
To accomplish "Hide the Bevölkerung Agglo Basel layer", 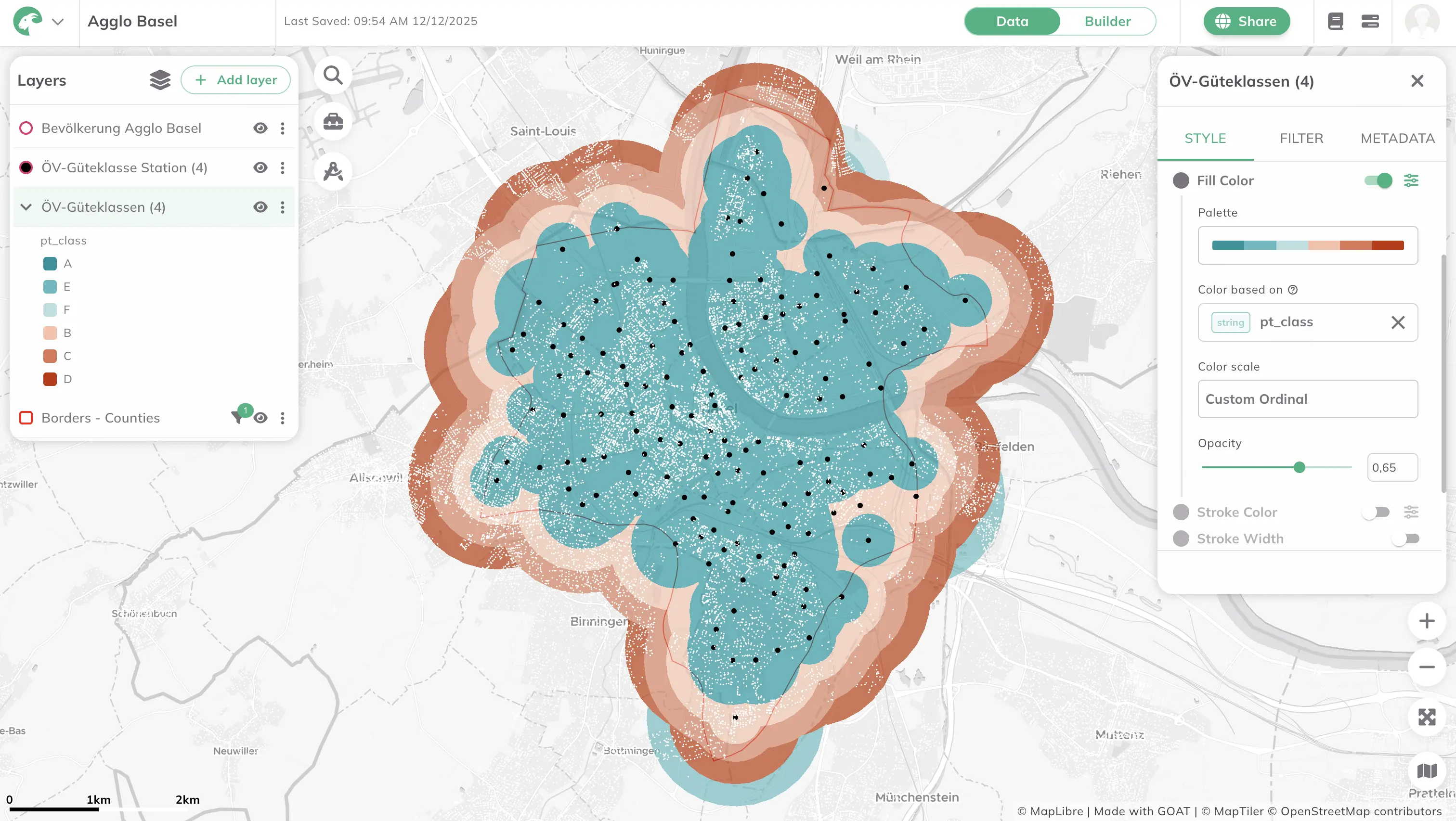I will [260, 128].
